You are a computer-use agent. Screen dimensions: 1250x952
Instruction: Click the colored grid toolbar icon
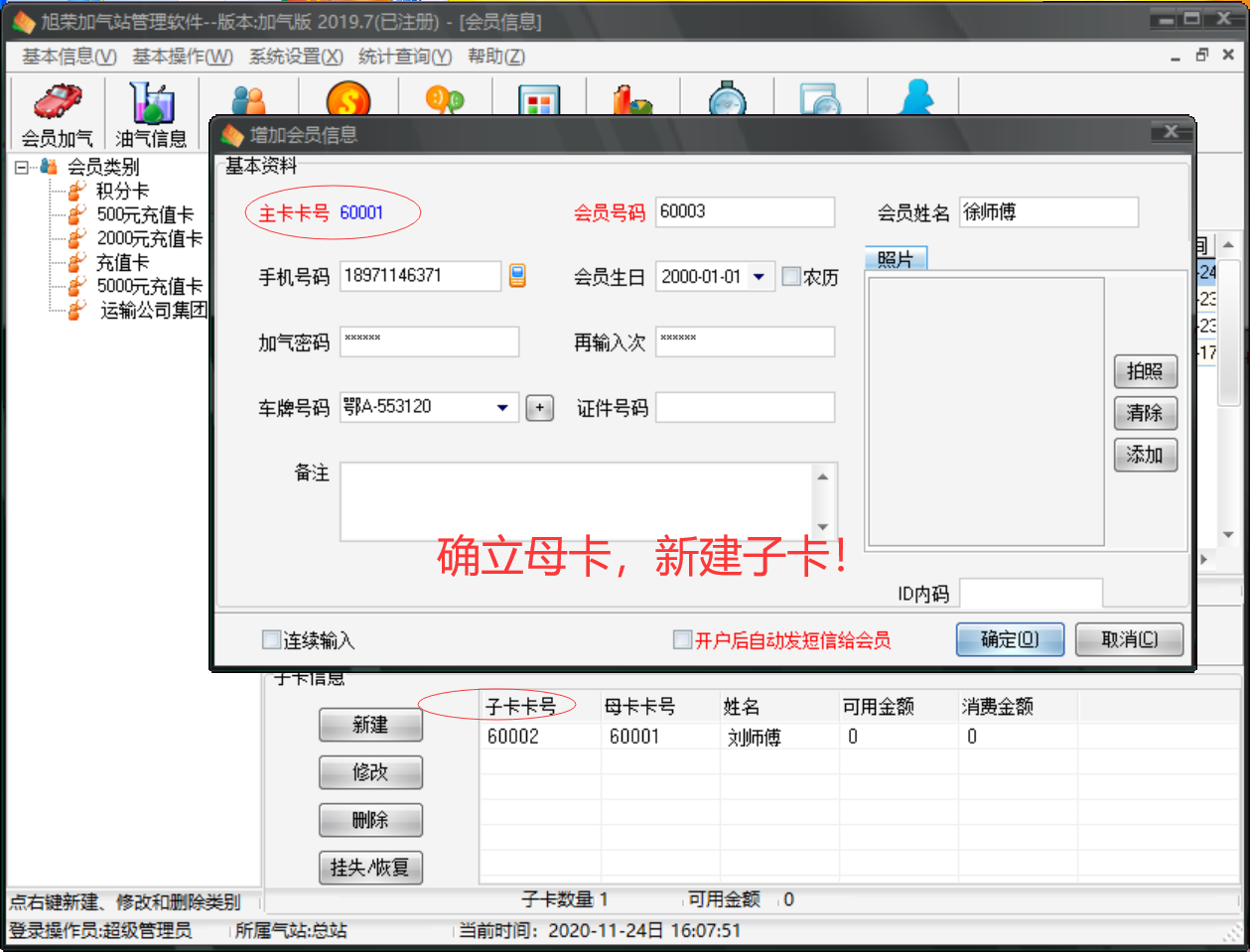pos(539,99)
